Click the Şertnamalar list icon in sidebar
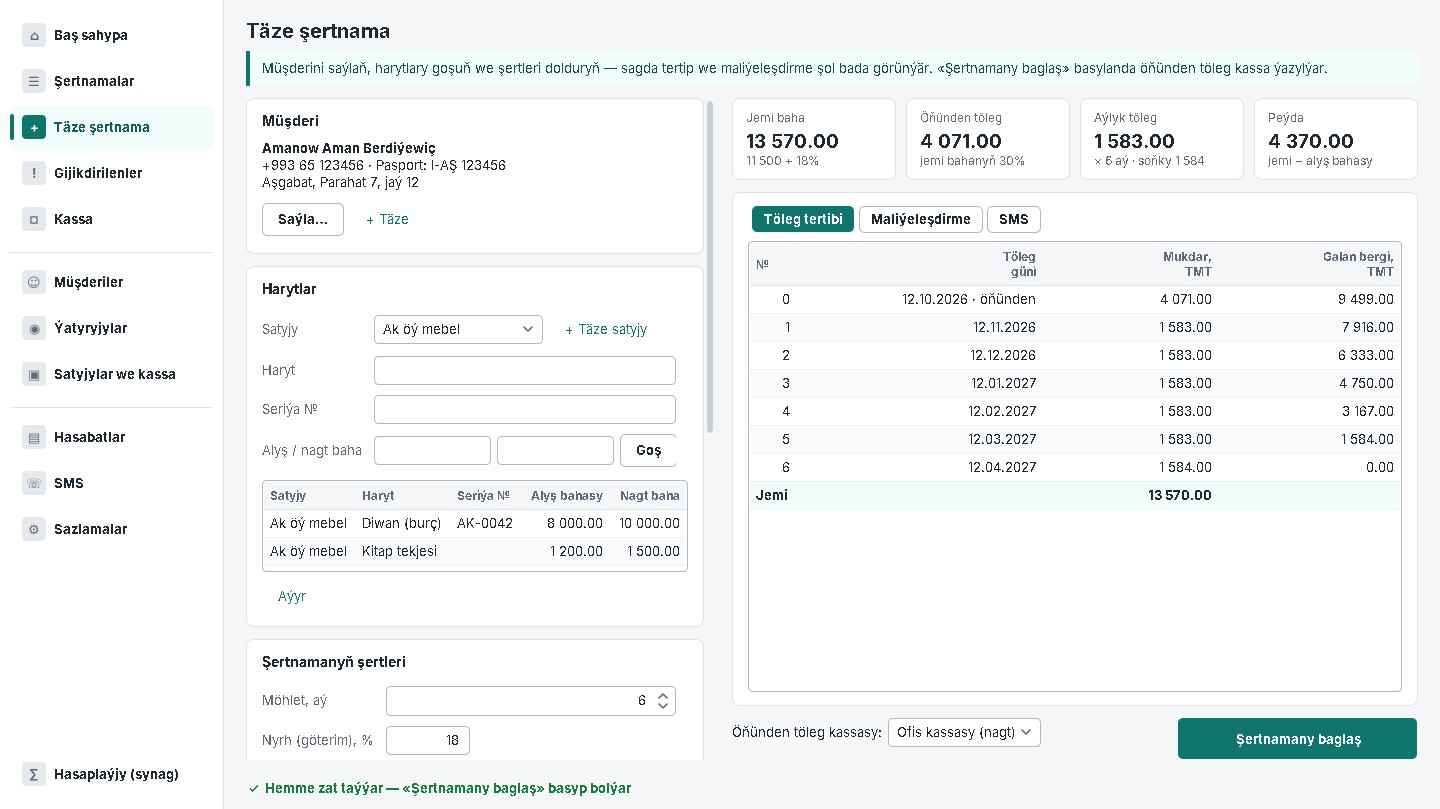 click(34, 81)
